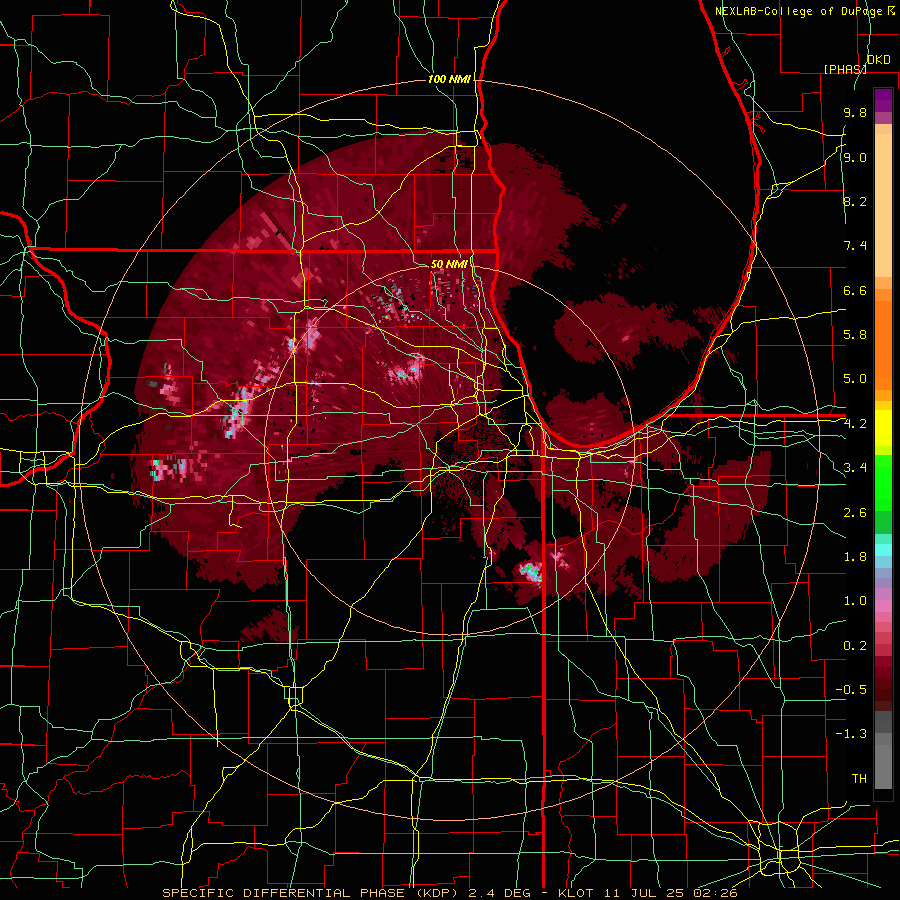The image size is (900, 900).
Task: Click the green-cyan KDP core beside the vertical state line
Action: [x=531, y=572]
